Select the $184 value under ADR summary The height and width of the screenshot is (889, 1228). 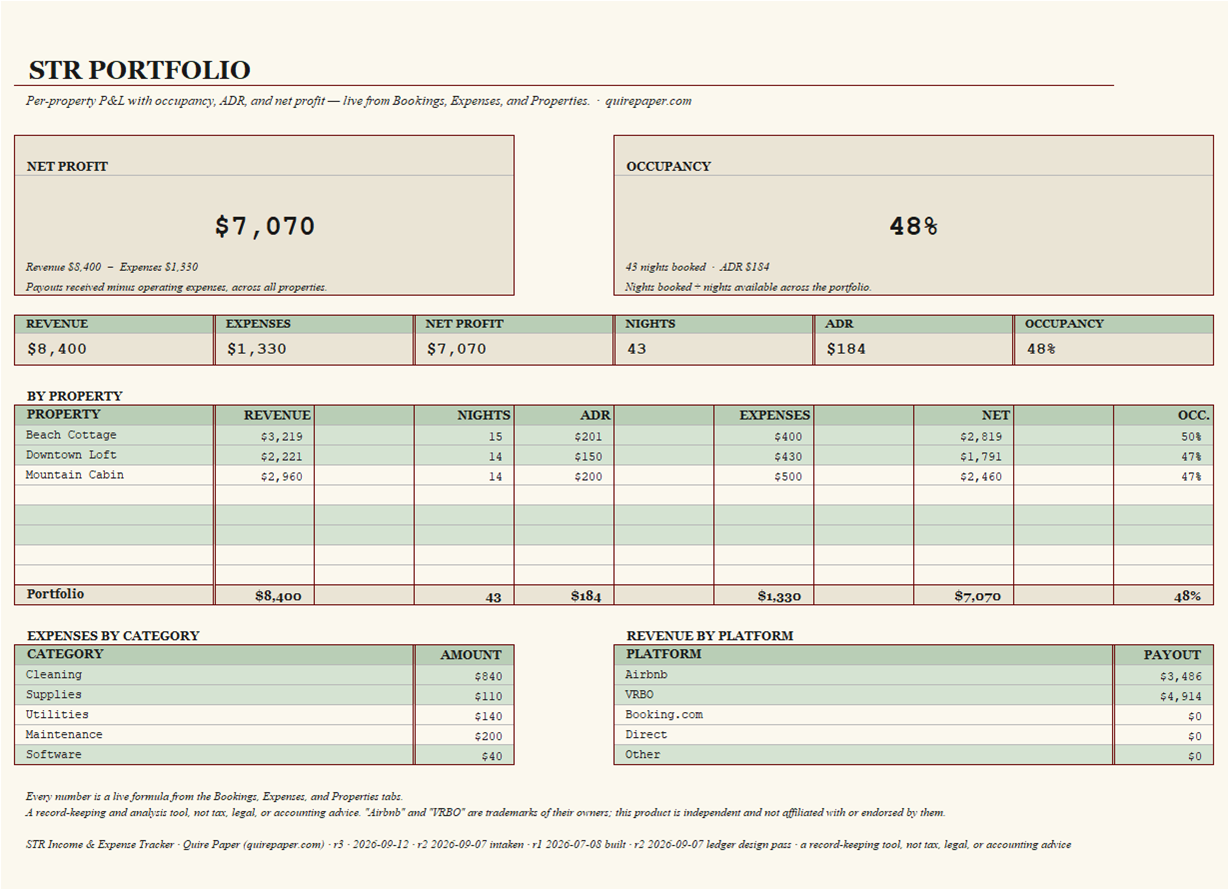(846, 349)
